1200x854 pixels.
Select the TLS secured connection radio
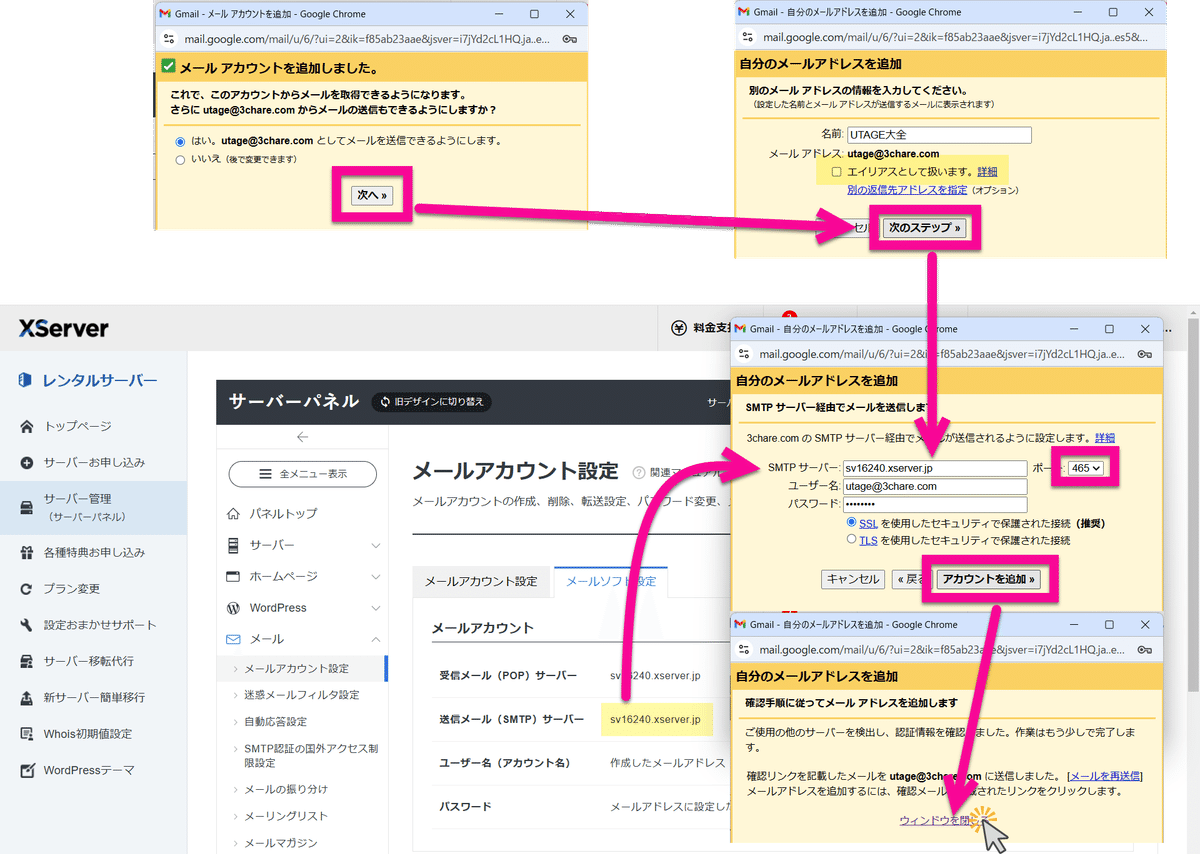(851, 540)
